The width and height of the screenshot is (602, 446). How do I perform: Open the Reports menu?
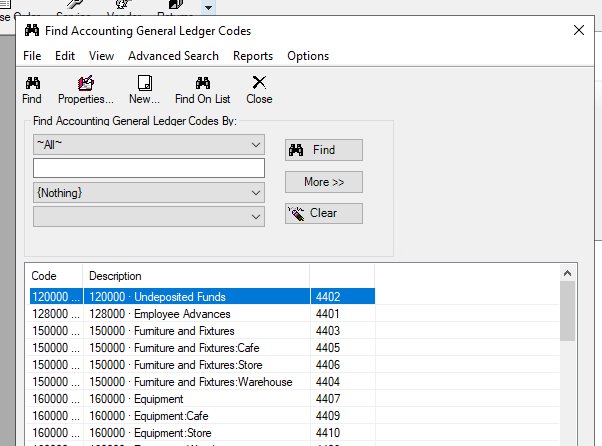tap(253, 56)
